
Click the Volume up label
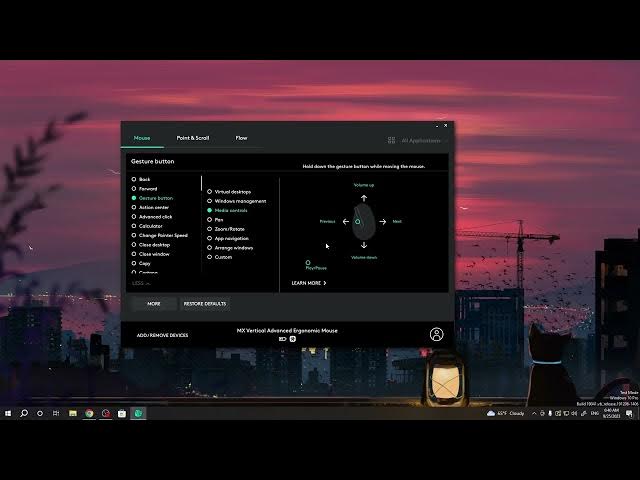click(x=364, y=185)
